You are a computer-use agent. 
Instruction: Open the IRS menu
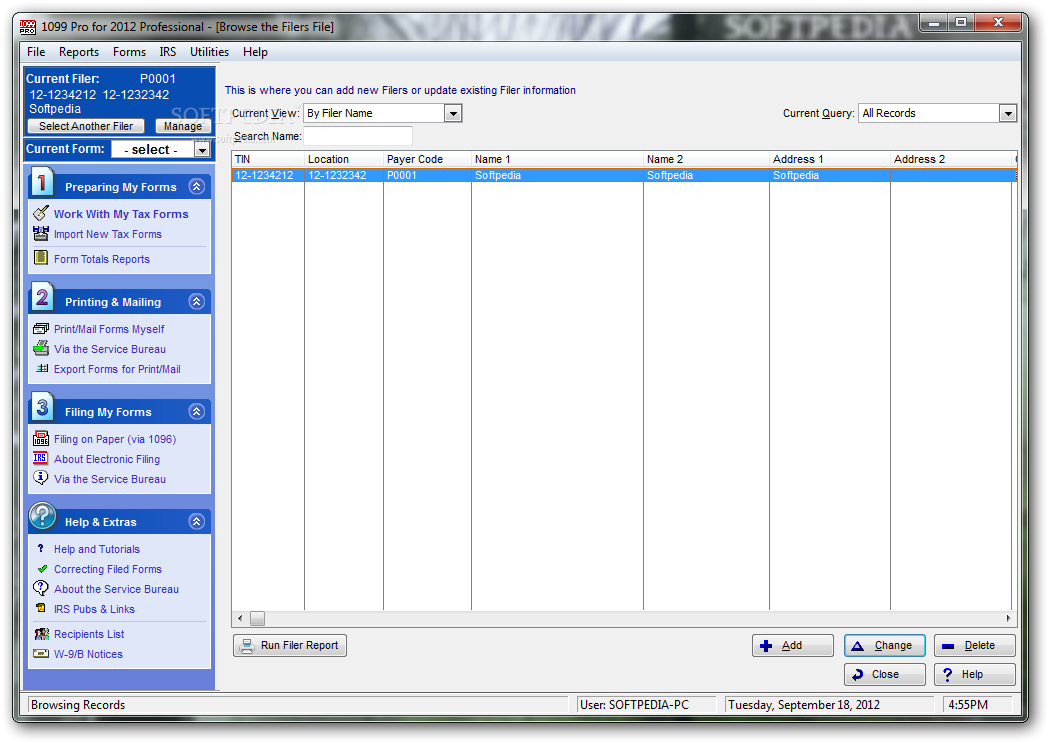(168, 51)
